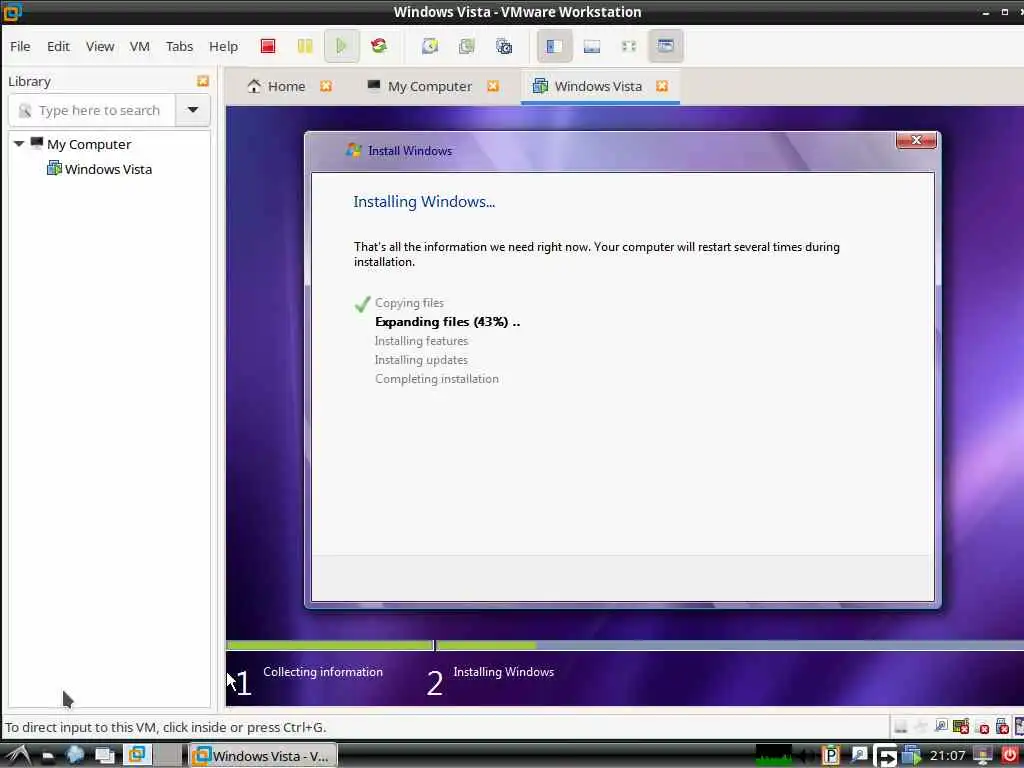Select My Computer in the library tree
The height and width of the screenshot is (768, 1024).
89,144
